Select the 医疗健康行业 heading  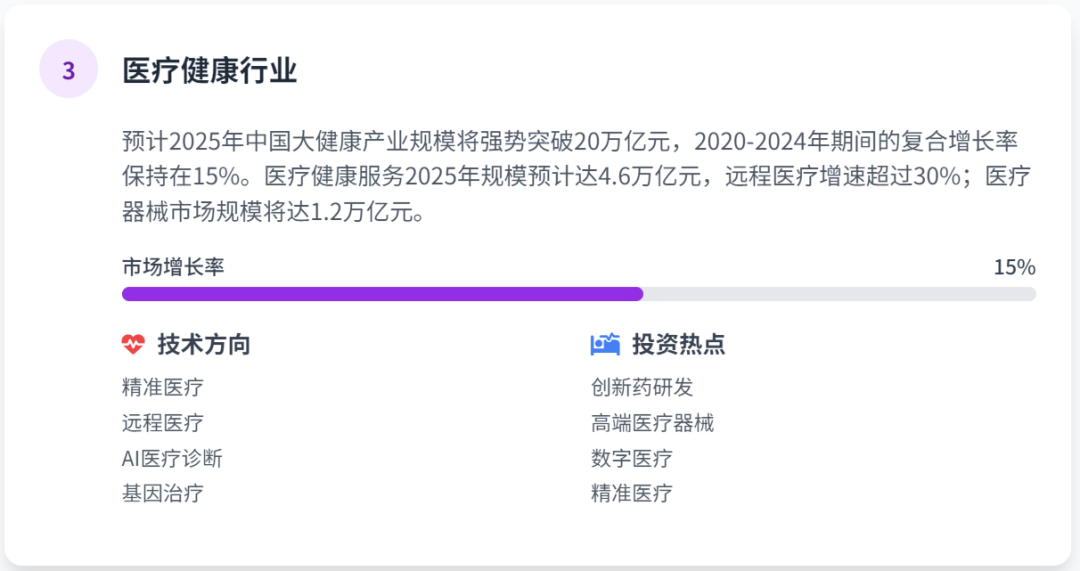[210, 71]
